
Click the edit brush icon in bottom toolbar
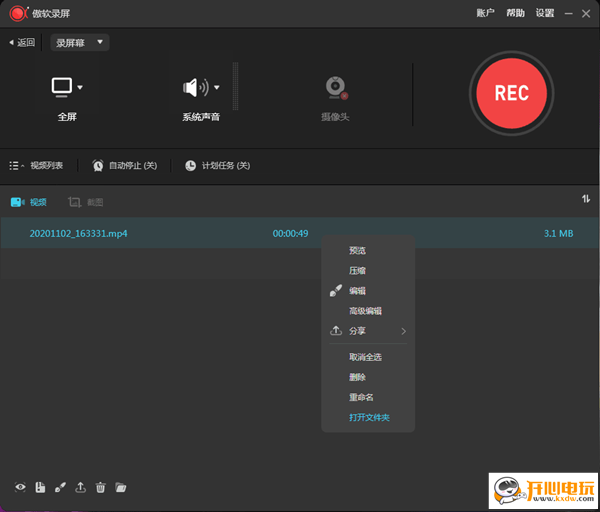pyautogui.click(x=60, y=487)
